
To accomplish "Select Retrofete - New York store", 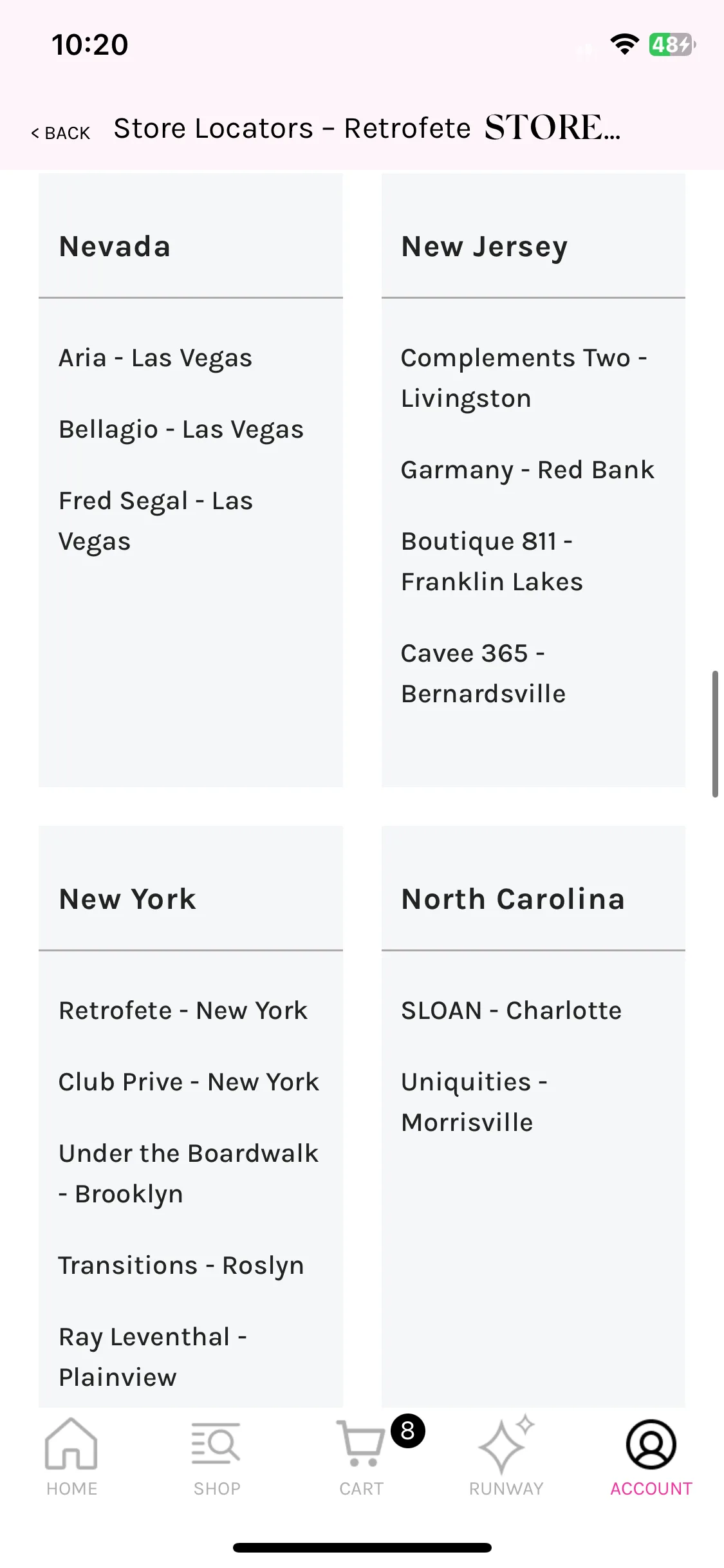I will pos(183,1011).
